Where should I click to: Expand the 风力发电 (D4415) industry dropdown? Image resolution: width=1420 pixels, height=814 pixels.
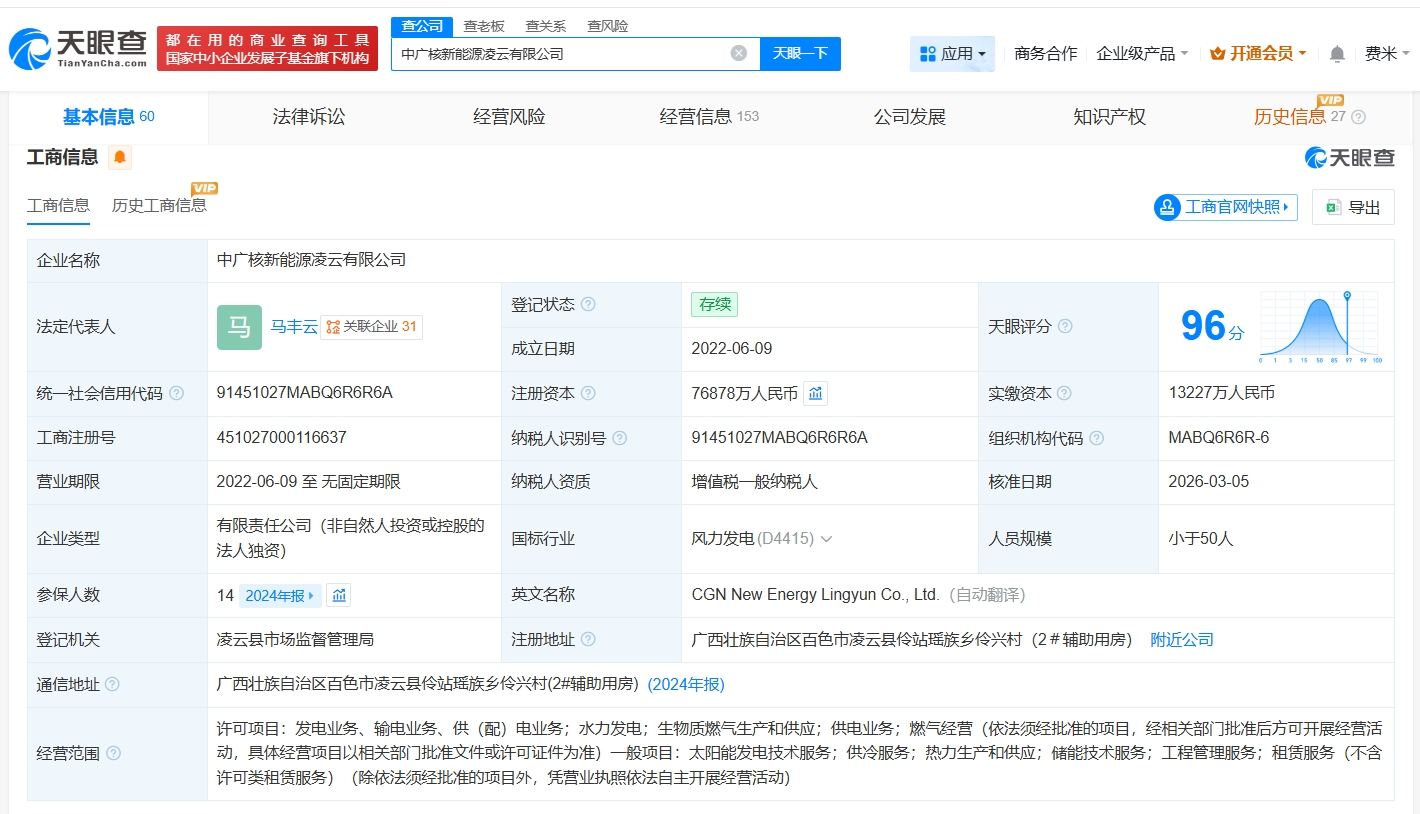click(826, 538)
